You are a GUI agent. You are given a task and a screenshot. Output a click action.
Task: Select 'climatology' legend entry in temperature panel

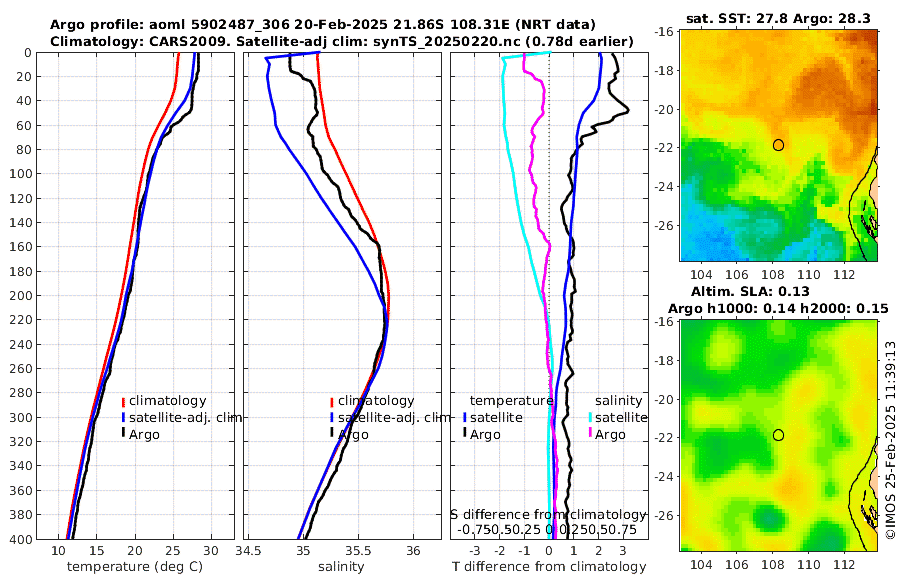(168, 401)
